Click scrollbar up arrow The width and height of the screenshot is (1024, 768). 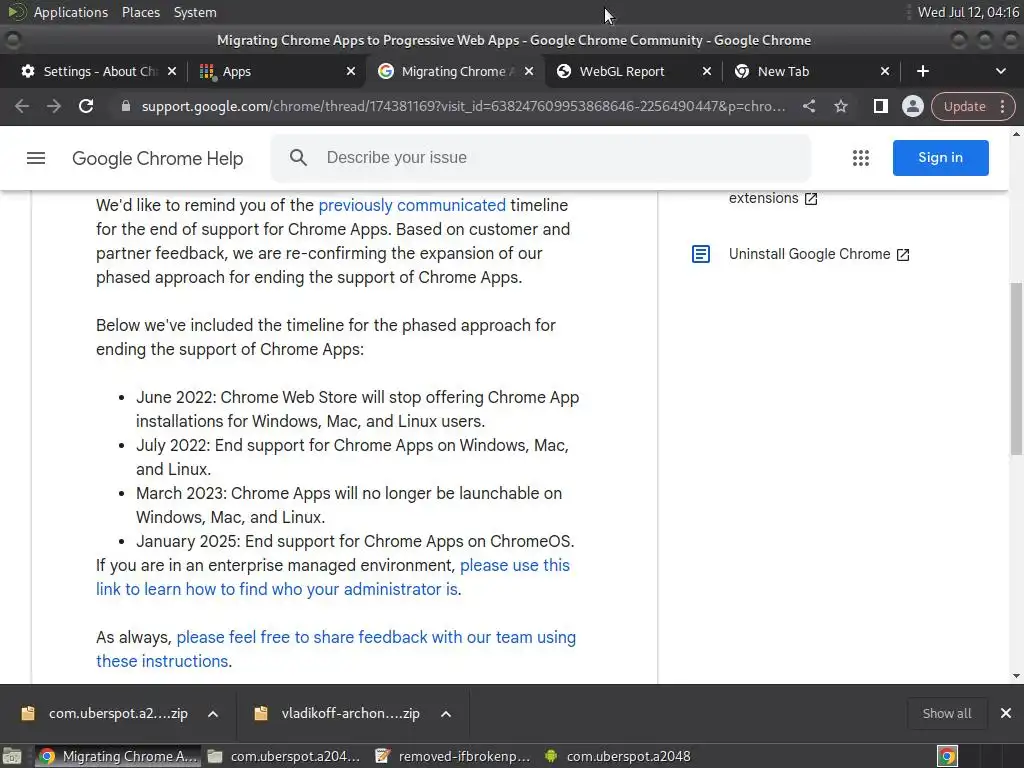click(1016, 134)
